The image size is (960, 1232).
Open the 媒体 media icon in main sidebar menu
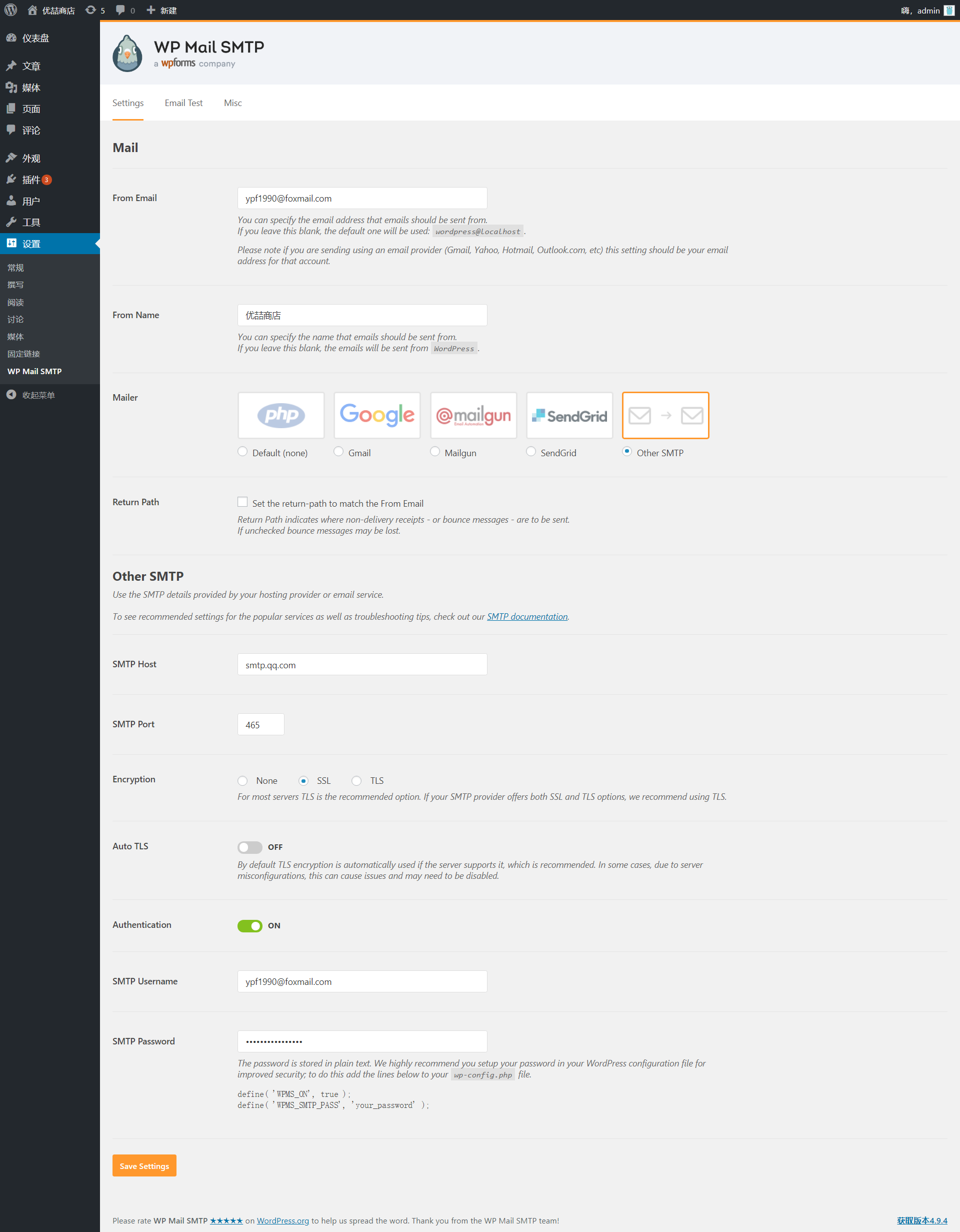(x=11, y=87)
